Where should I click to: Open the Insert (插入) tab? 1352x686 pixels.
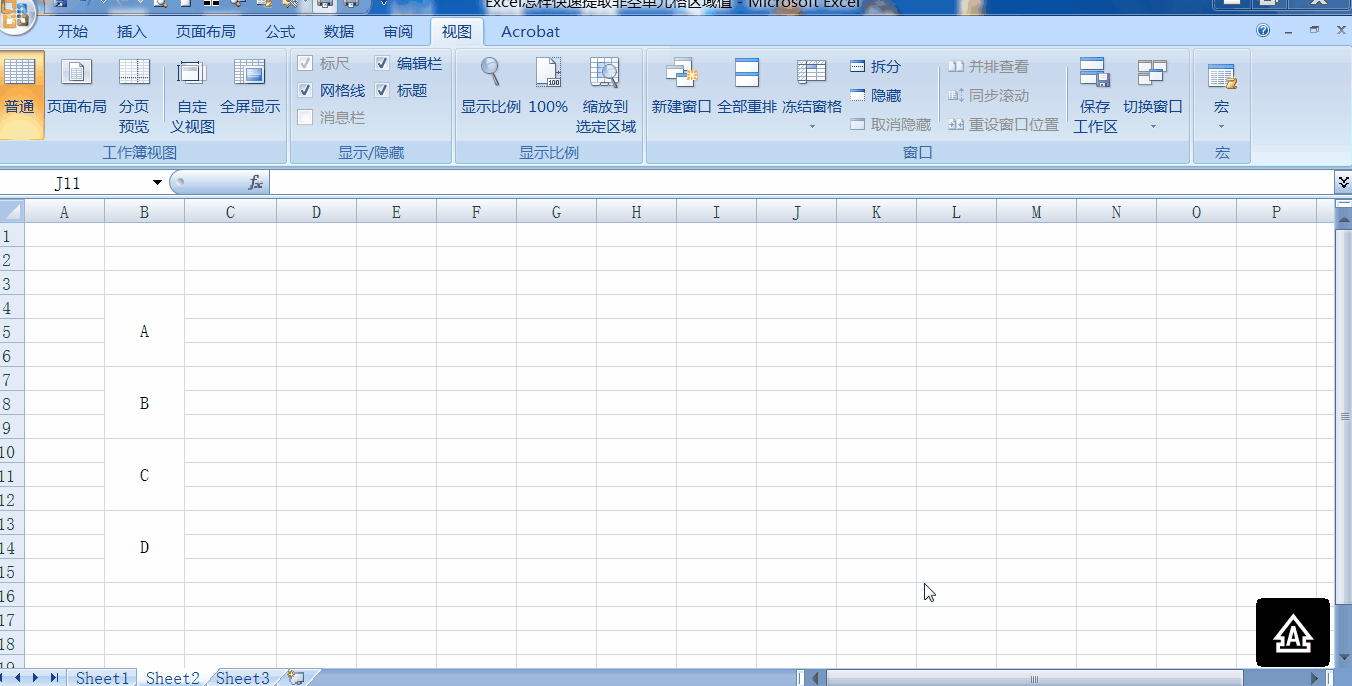click(132, 31)
